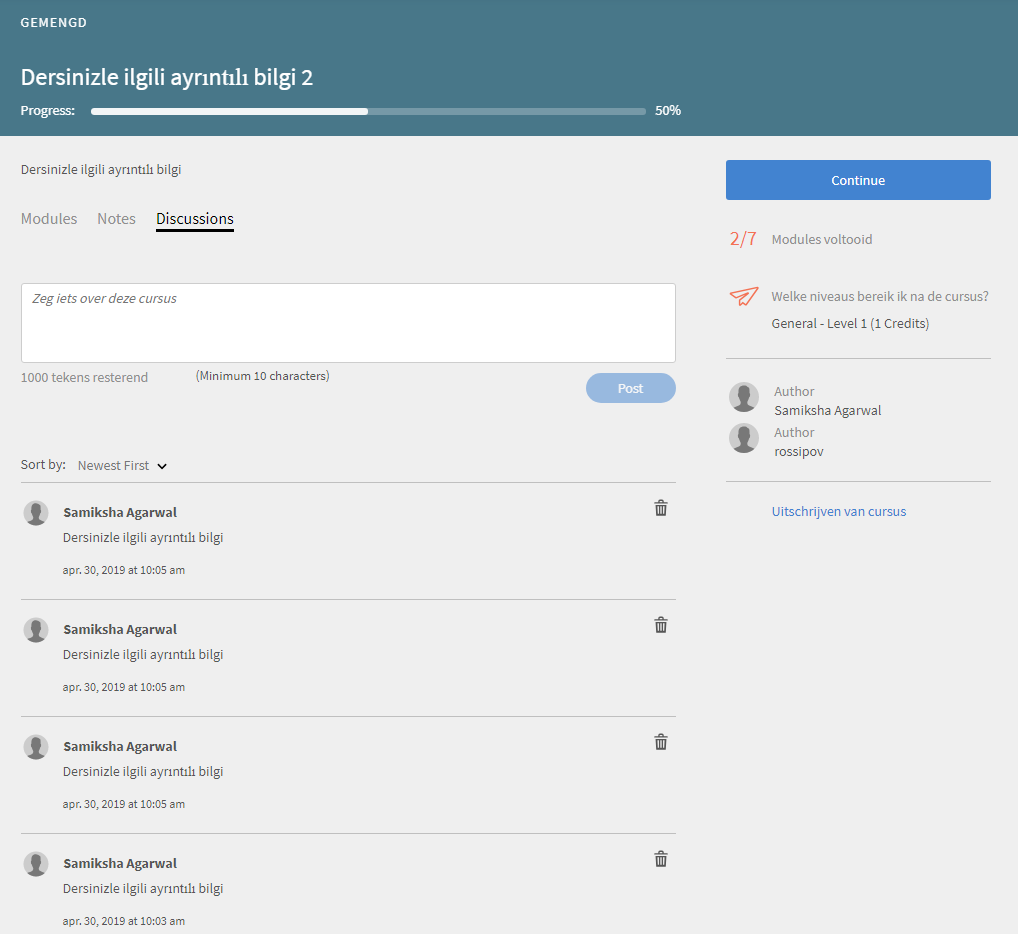Click trash icon on third comment
Image resolution: width=1018 pixels, height=934 pixels.
[661, 742]
